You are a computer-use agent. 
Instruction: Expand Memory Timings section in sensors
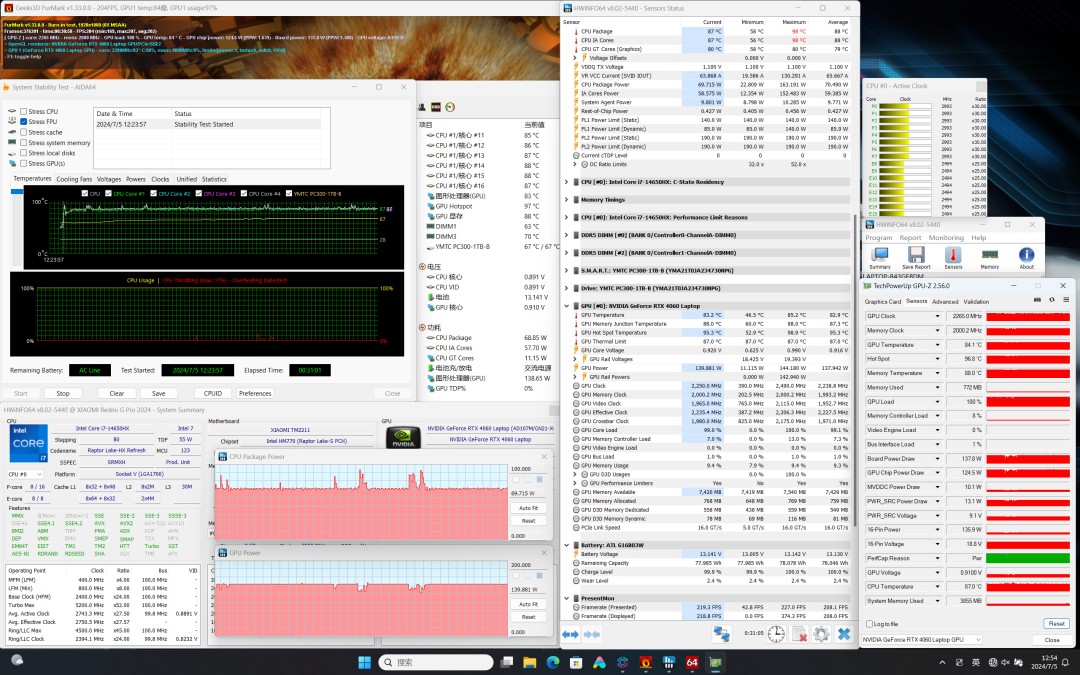pos(567,200)
